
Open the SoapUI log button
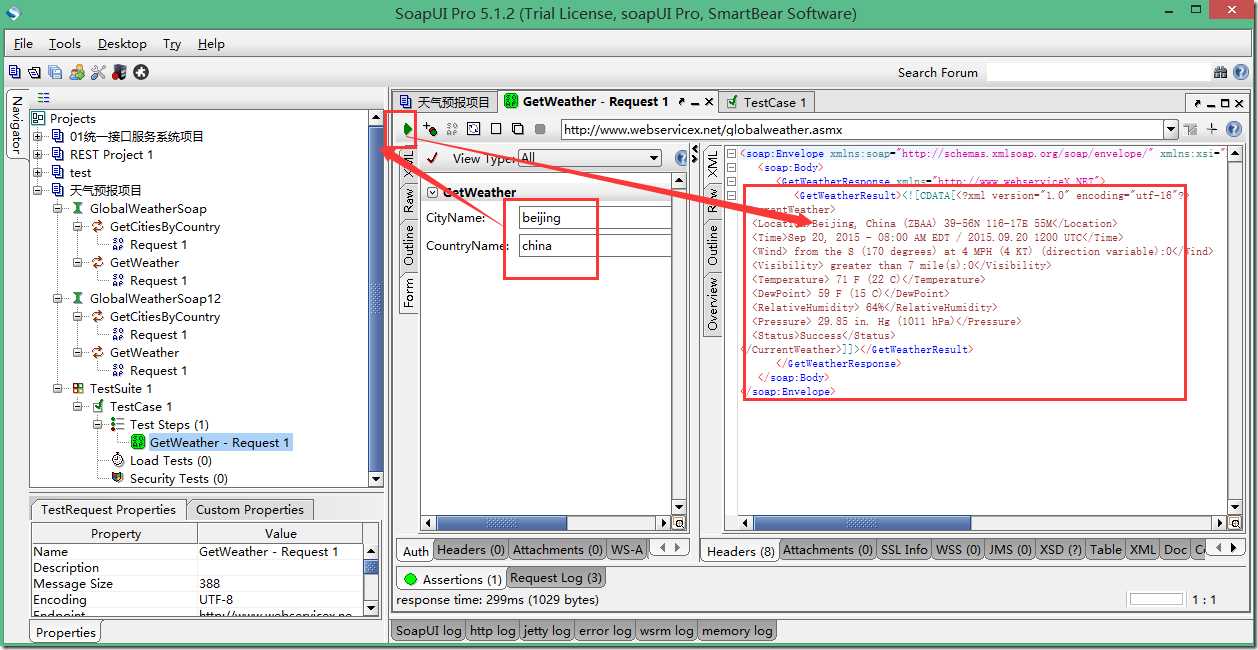click(x=428, y=631)
